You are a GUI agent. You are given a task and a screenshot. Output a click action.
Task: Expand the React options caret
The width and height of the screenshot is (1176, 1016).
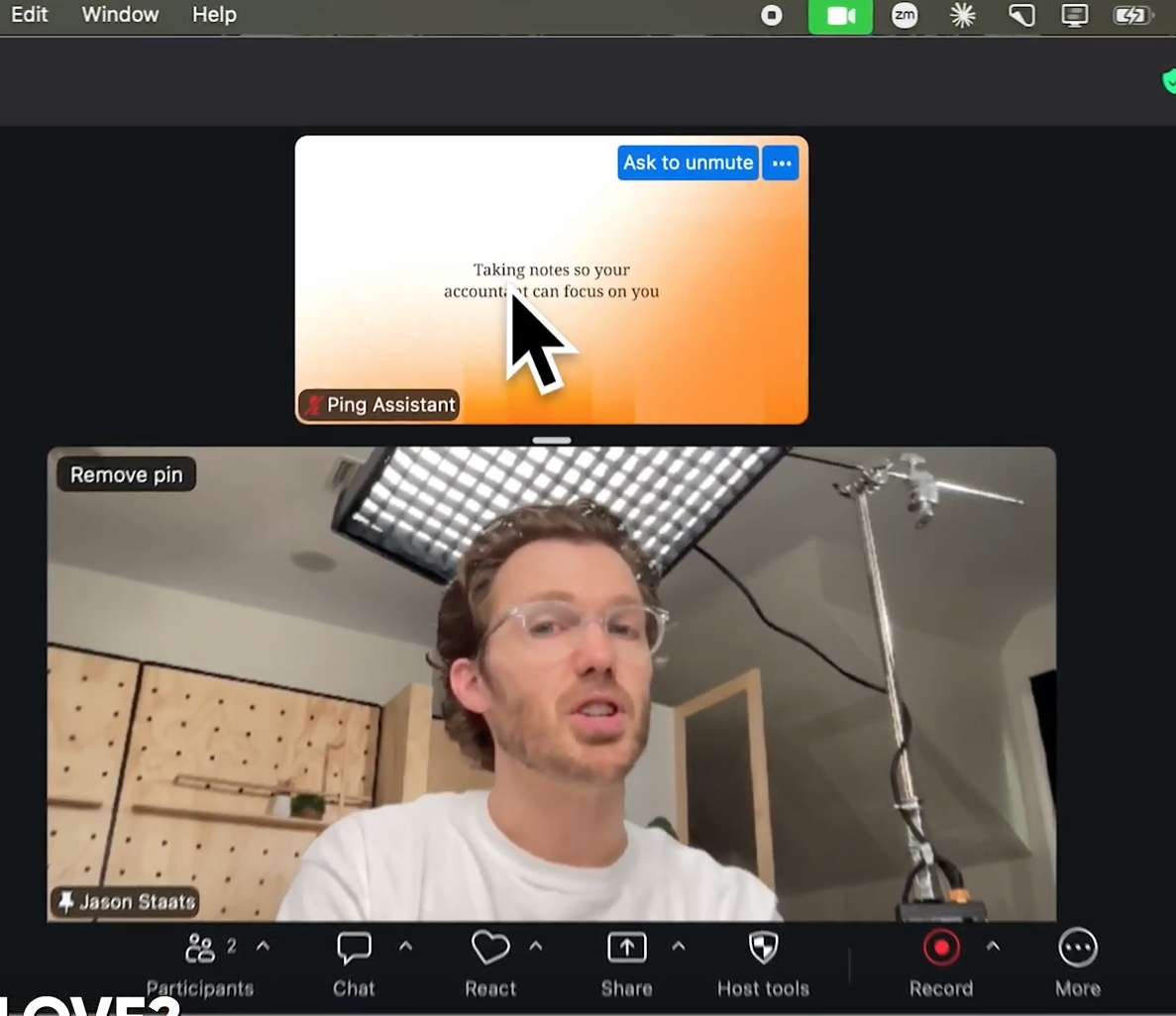coord(536,947)
